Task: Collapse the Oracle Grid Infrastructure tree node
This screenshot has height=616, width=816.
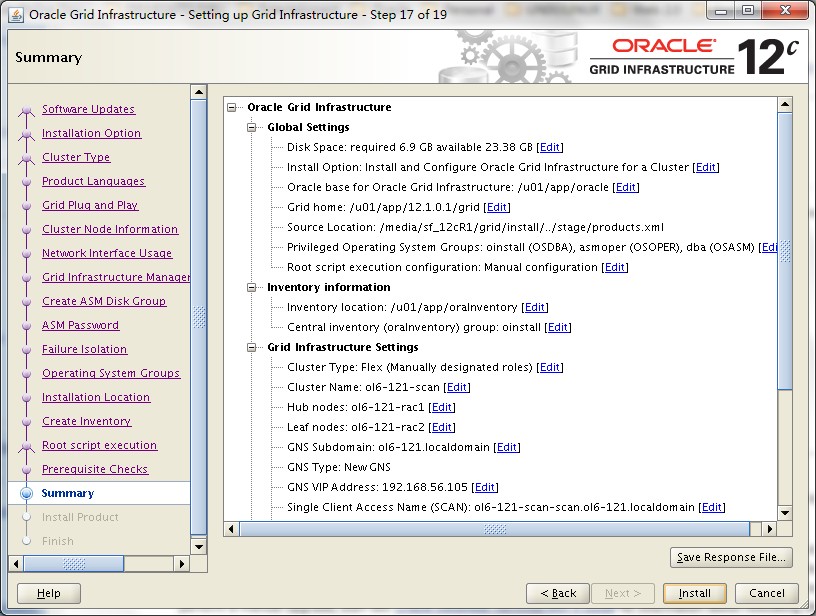Action: 232,107
